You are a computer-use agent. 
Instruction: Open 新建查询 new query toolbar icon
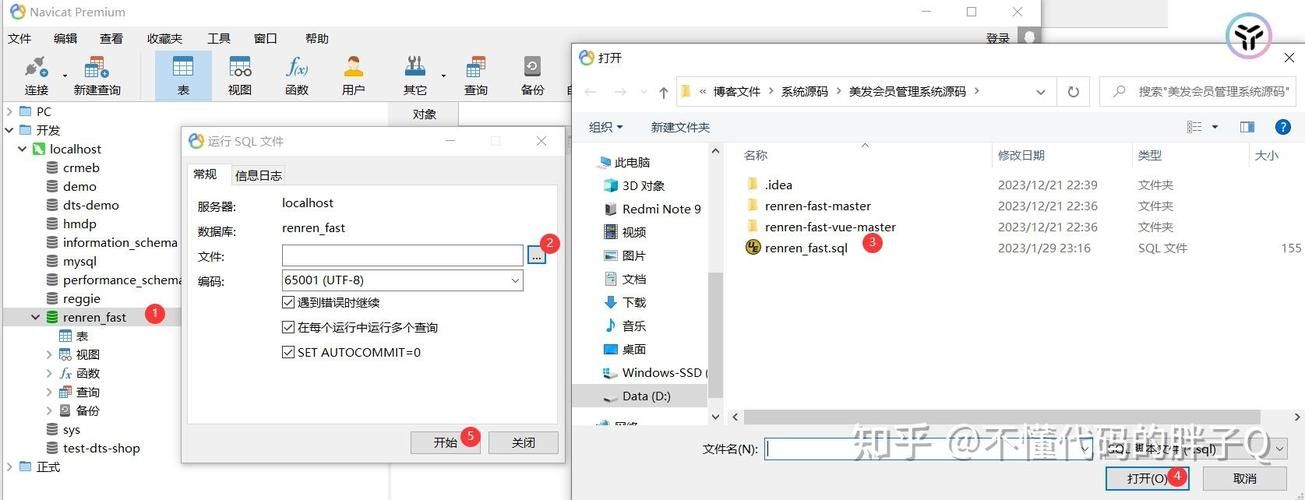(x=97, y=76)
